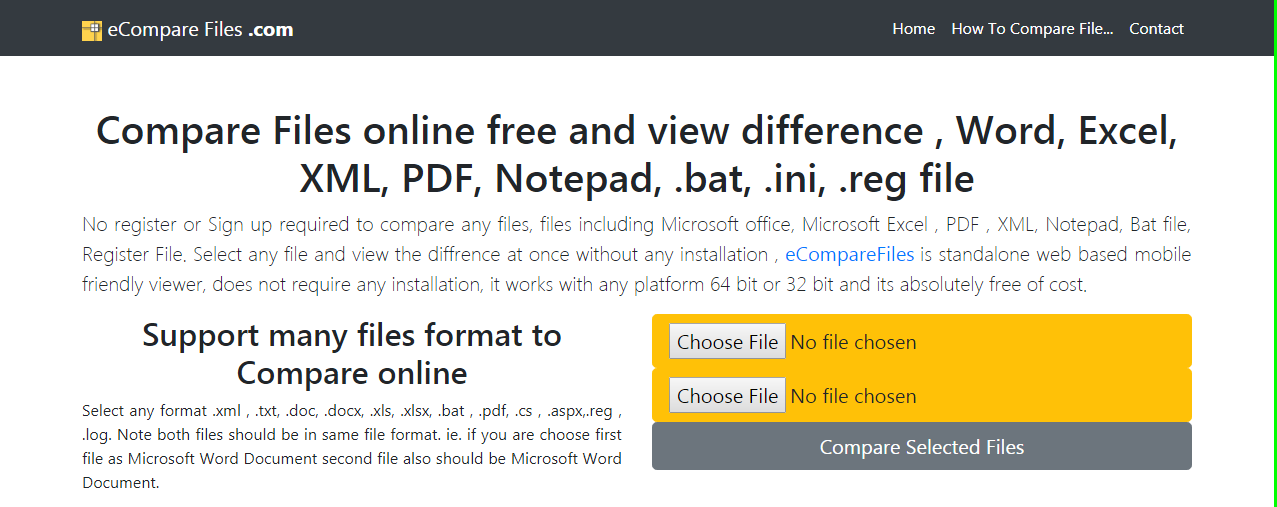The height and width of the screenshot is (507, 1277).
Task: Click the main Compare Files online free heading
Action: tap(637, 155)
